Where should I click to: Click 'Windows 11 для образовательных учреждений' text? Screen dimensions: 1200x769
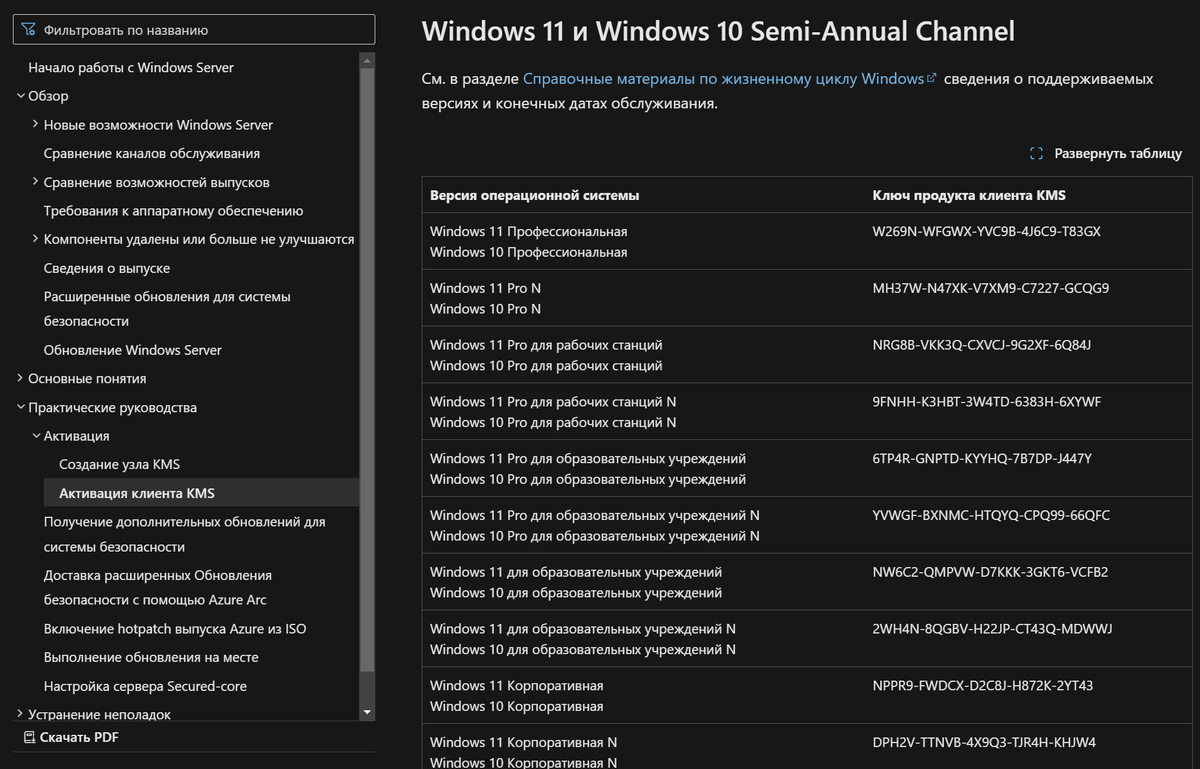click(x=576, y=572)
